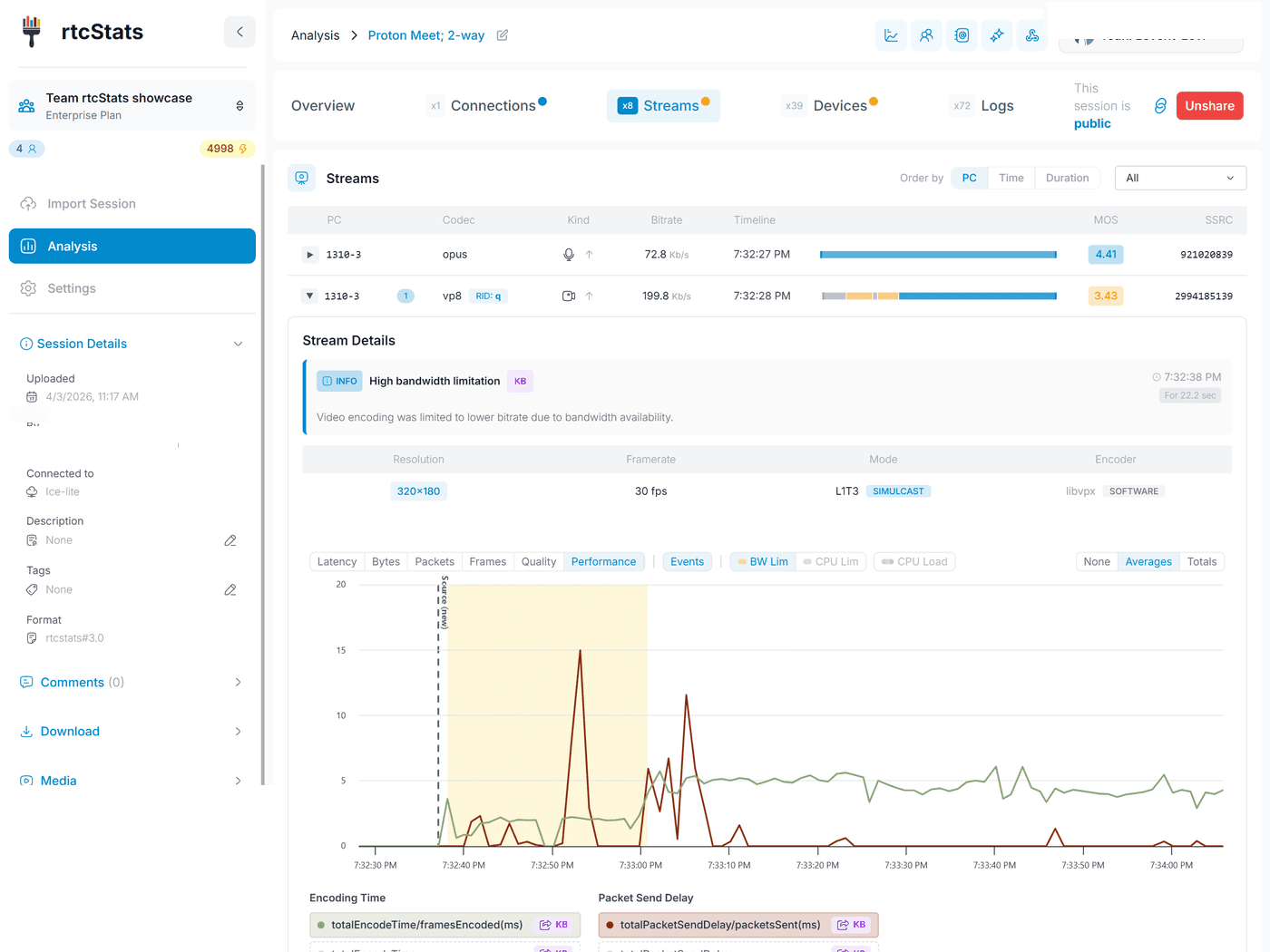The width and height of the screenshot is (1270, 952).
Task: Click the 320×180 resolution badge
Action: [x=418, y=491]
